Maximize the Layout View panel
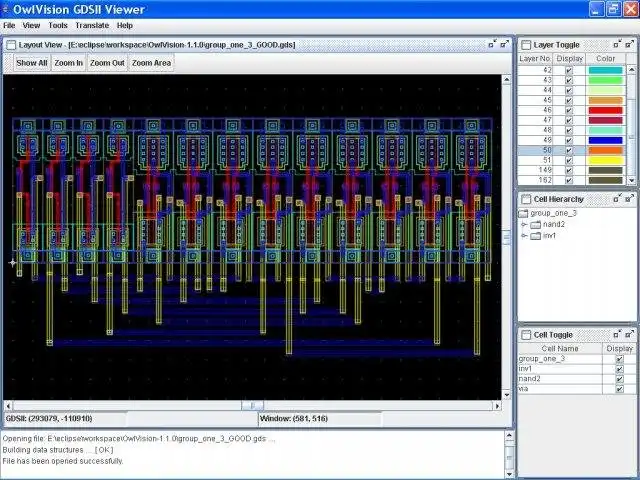The height and width of the screenshot is (480, 640). coord(504,44)
